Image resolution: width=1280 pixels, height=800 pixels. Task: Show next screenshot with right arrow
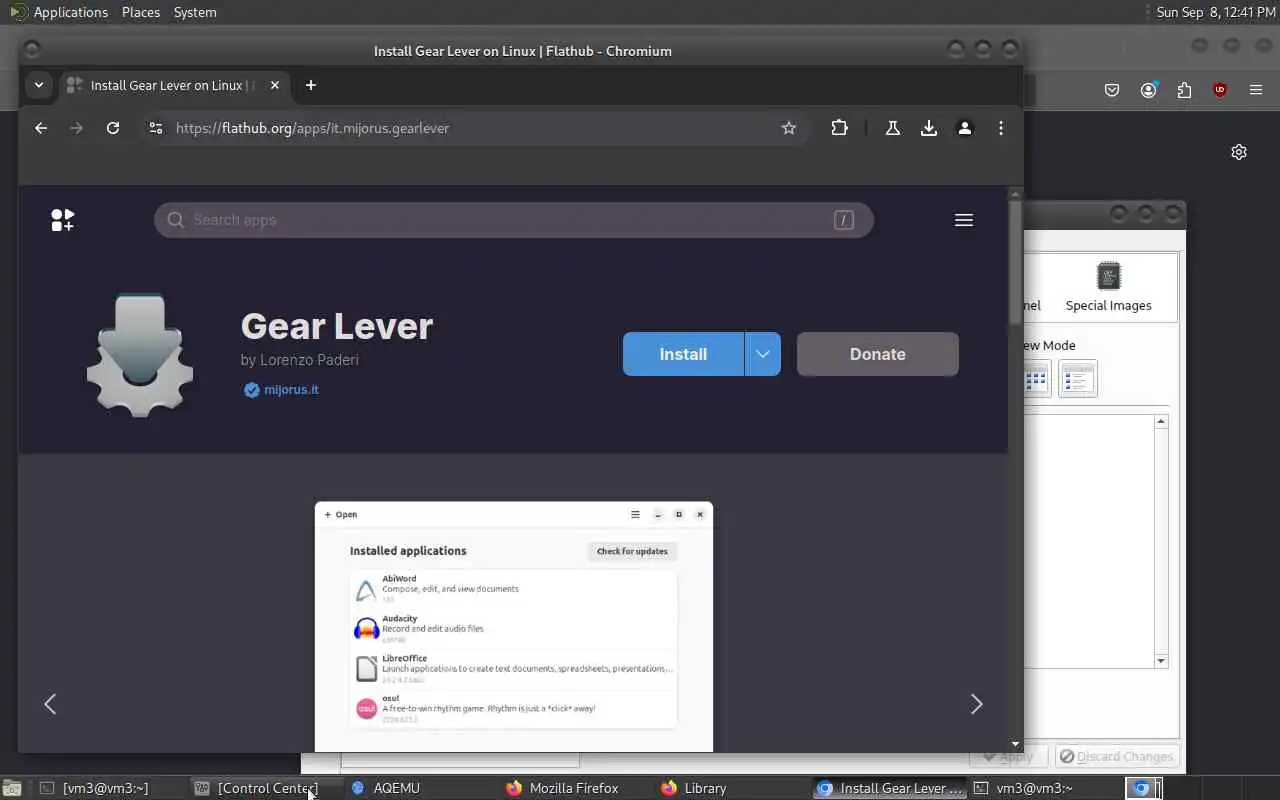coord(977,704)
